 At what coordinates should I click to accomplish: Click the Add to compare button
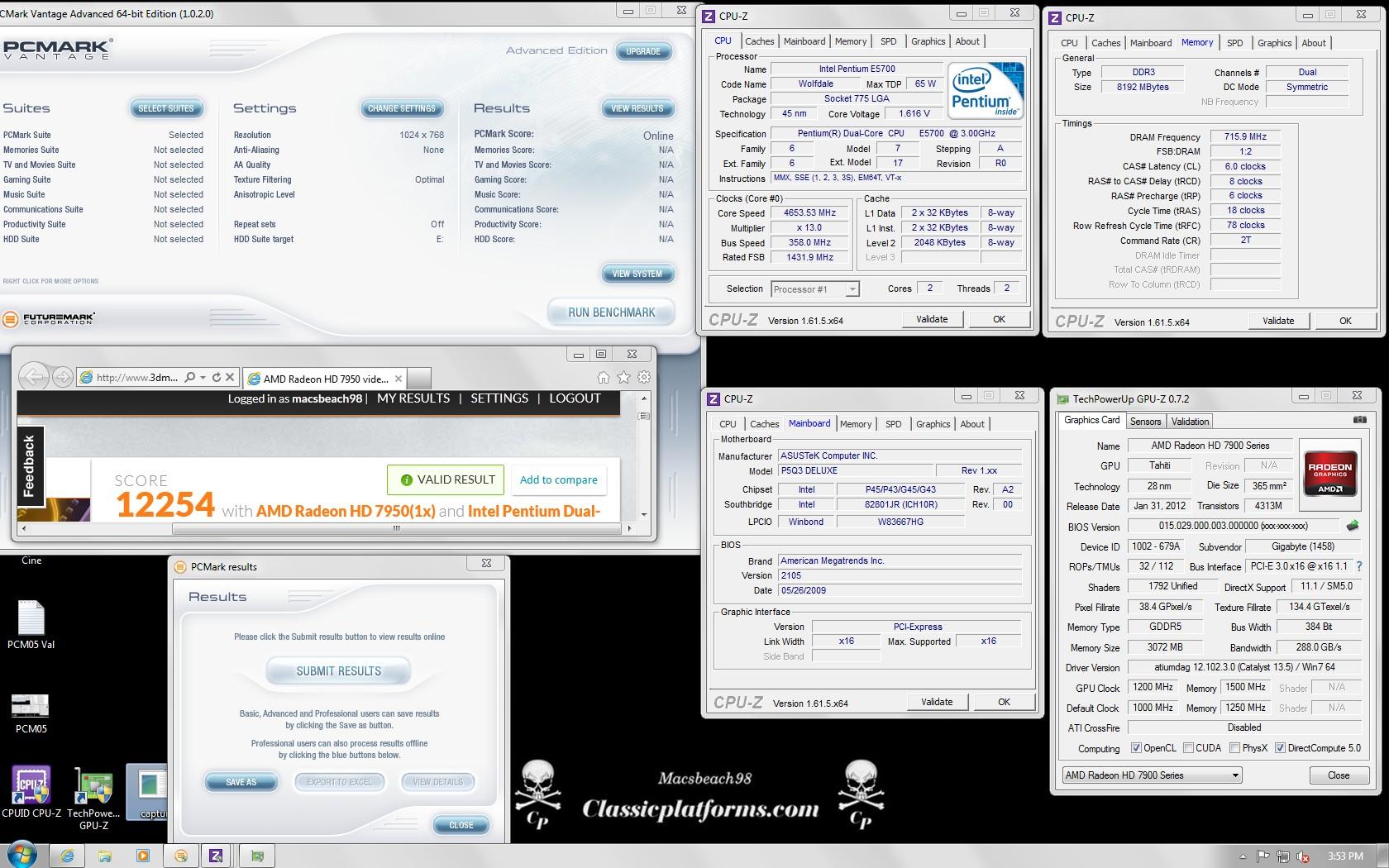tap(558, 479)
